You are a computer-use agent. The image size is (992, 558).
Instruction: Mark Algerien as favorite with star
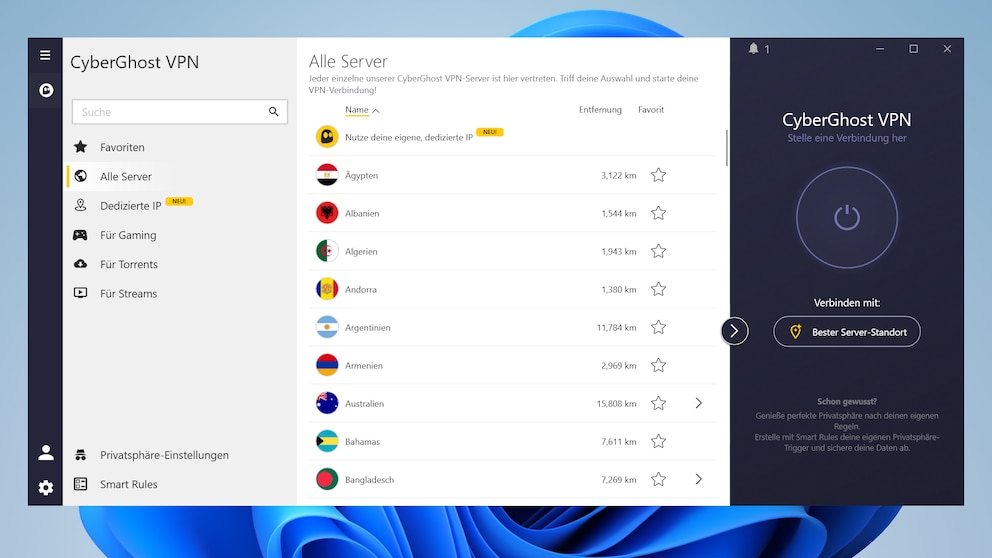coord(659,251)
